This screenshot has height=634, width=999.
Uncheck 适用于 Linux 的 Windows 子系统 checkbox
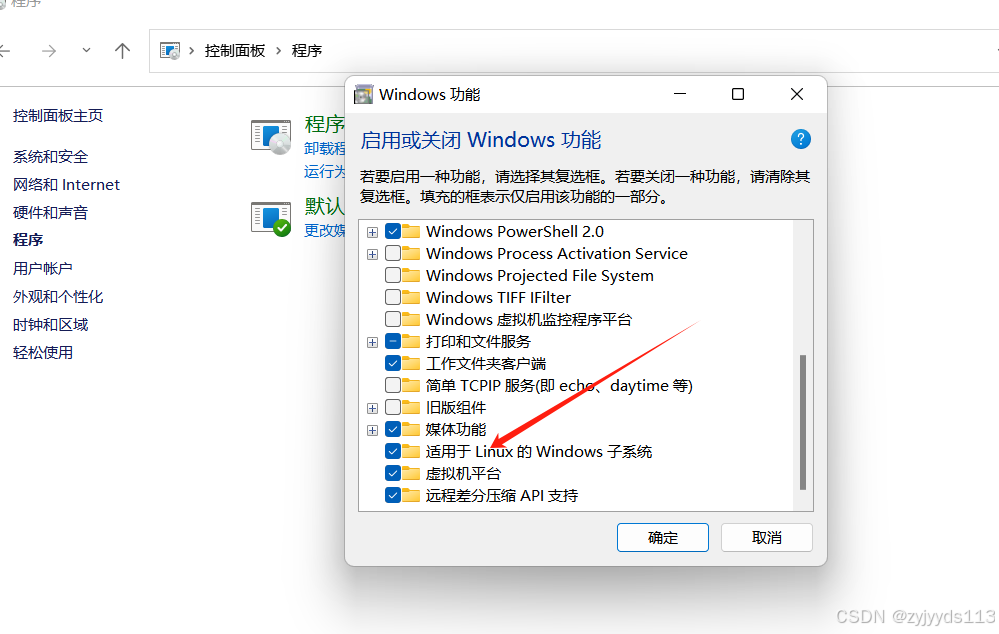[x=393, y=451]
